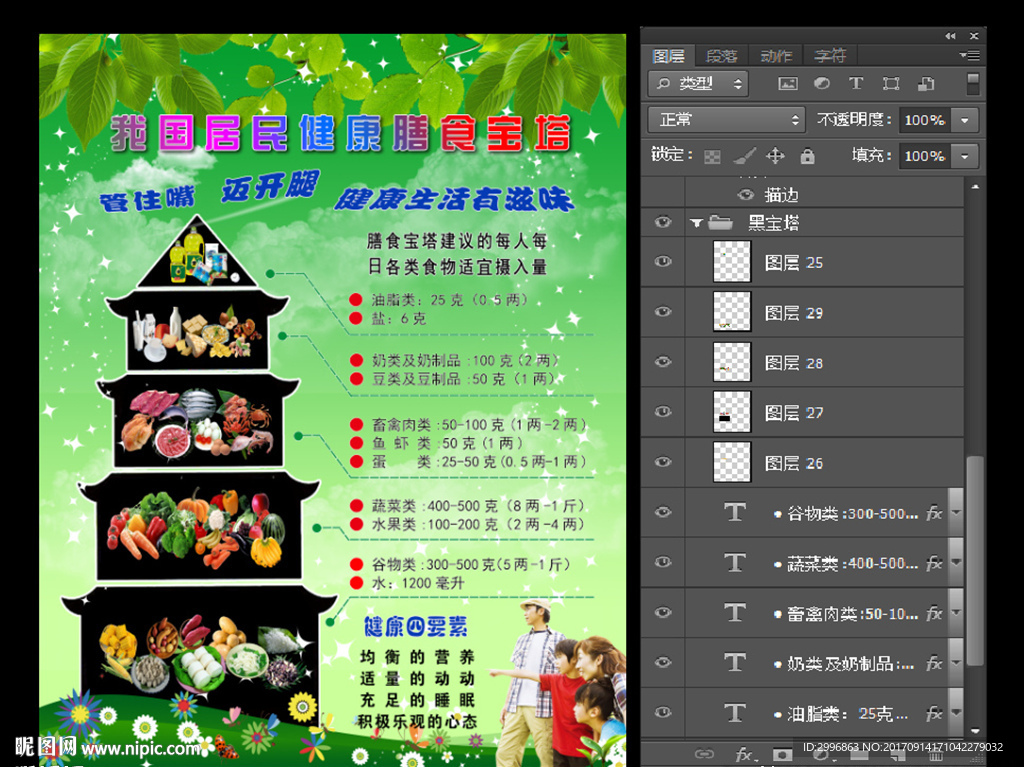Viewport: 1024px width, 767px height.
Task: Select the 图层 28 layer name
Action: point(793,363)
